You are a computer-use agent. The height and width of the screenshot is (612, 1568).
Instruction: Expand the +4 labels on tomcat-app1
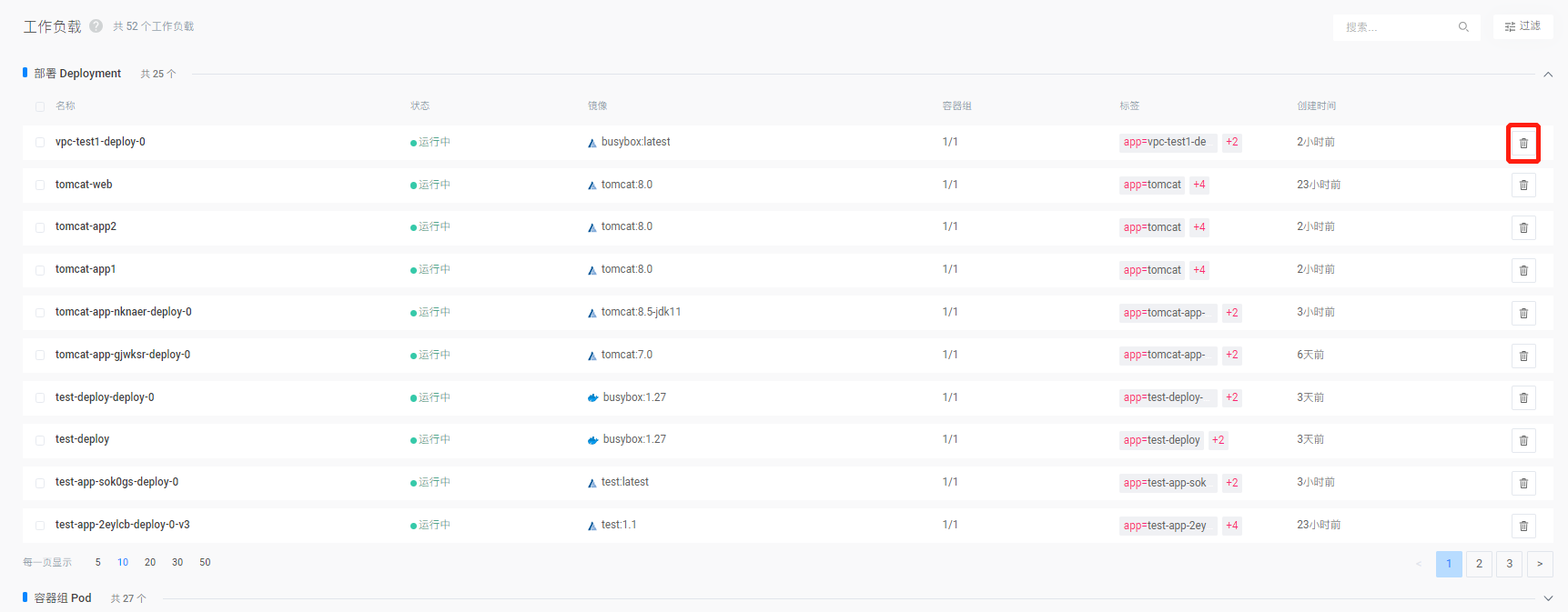tap(1199, 270)
